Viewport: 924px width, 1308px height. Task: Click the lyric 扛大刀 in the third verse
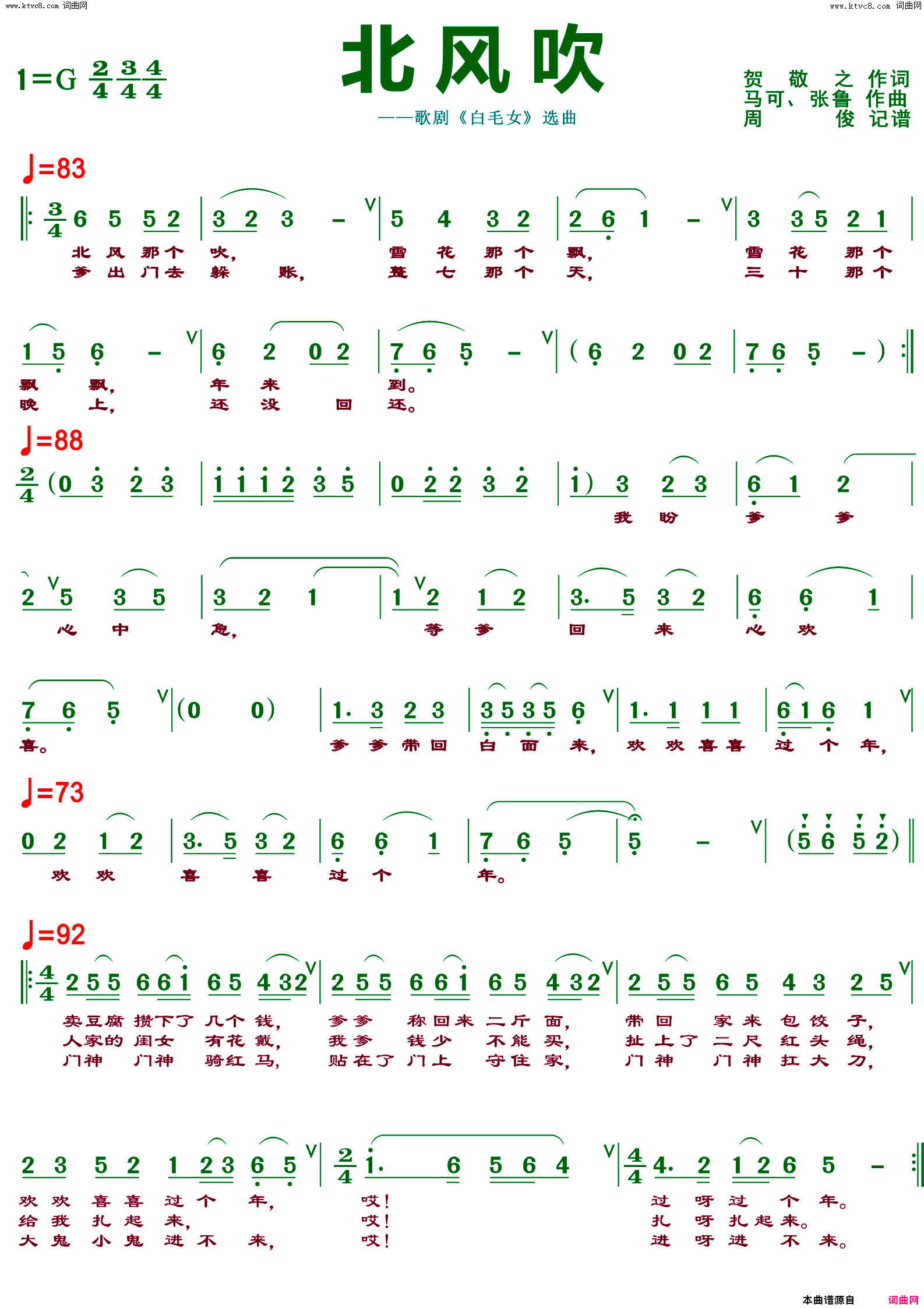(823, 1060)
